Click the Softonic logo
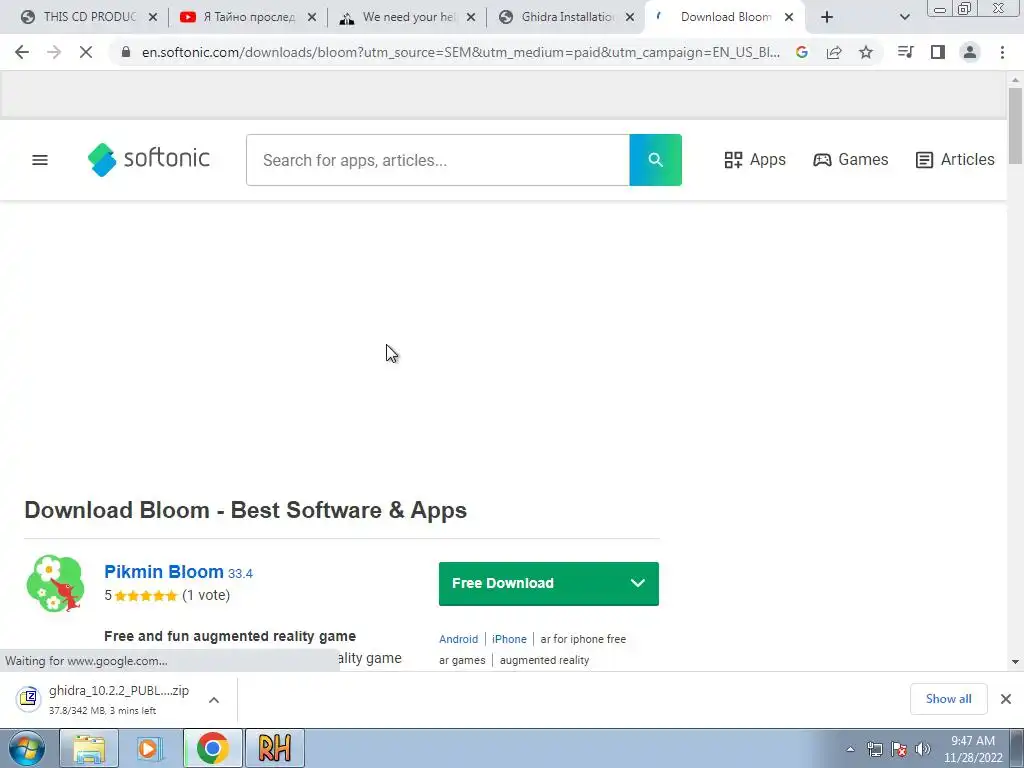Screen dimensions: 1024x768 pos(149,159)
